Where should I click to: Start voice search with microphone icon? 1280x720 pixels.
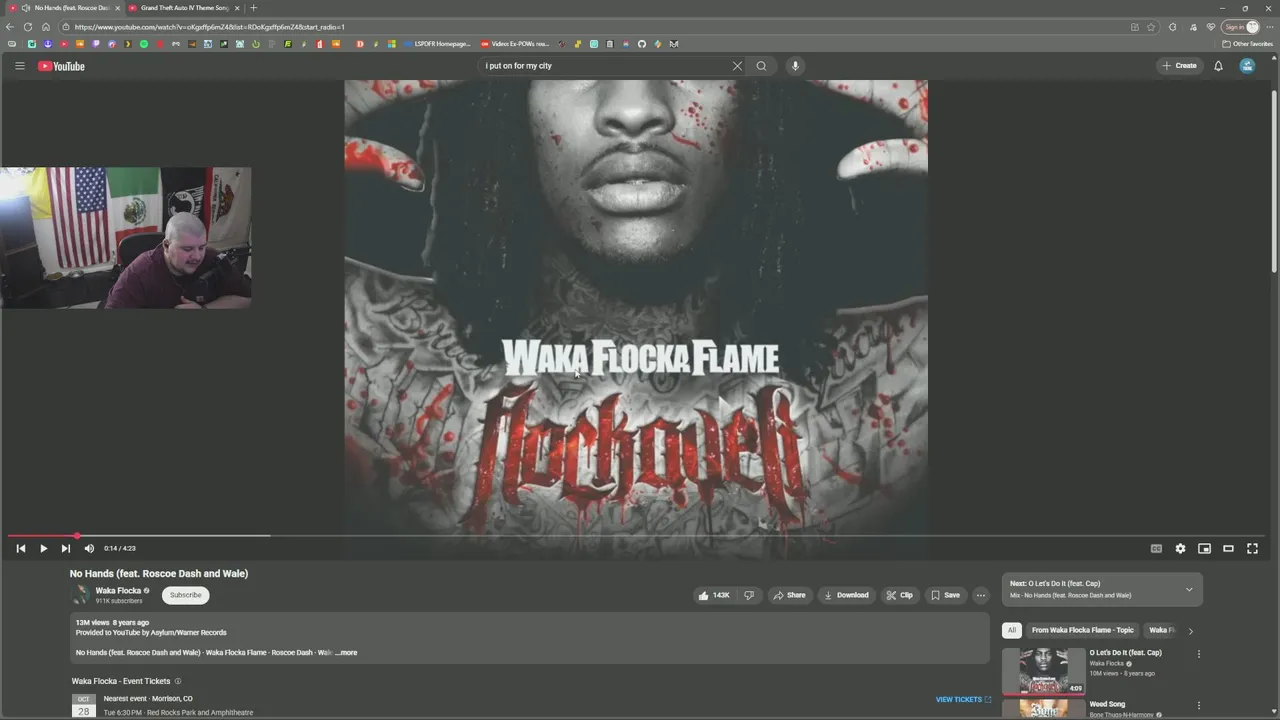point(795,66)
